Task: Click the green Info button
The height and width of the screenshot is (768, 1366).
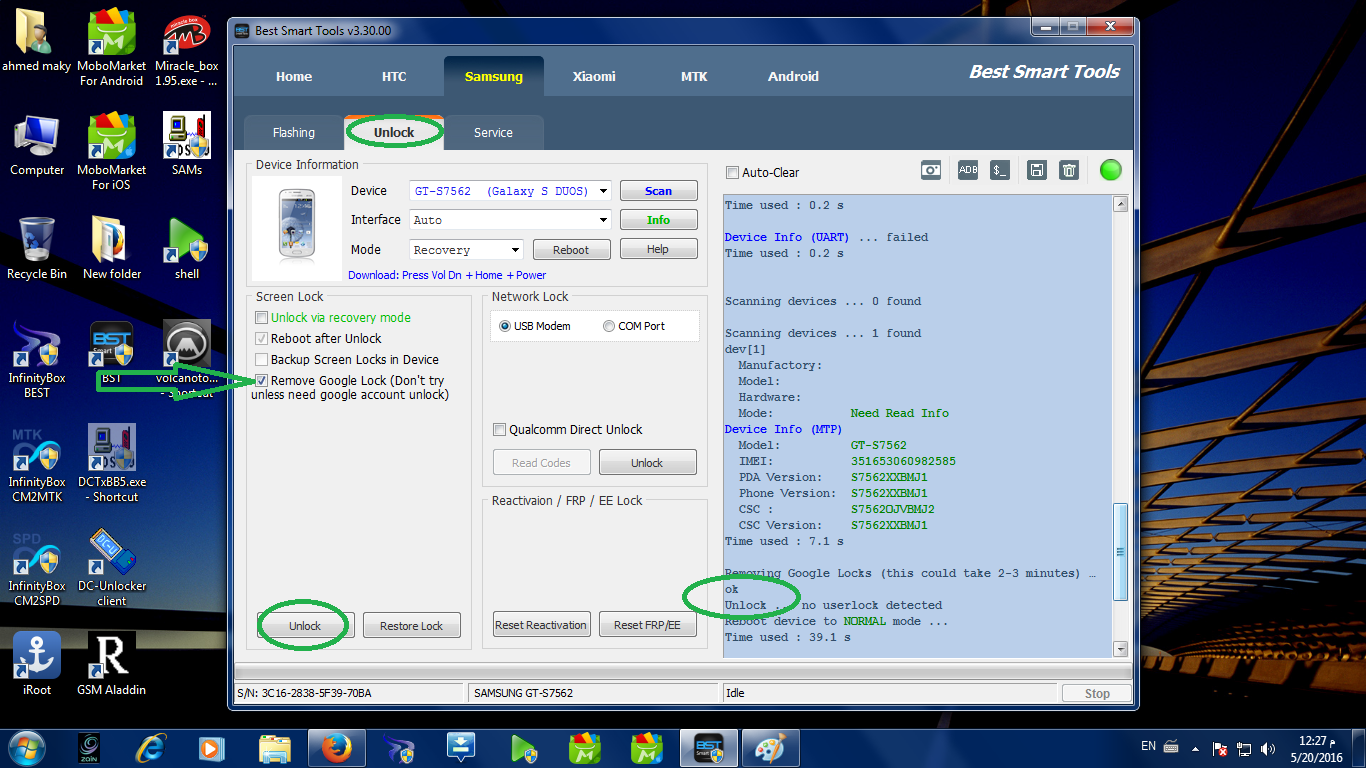Action: coord(658,220)
